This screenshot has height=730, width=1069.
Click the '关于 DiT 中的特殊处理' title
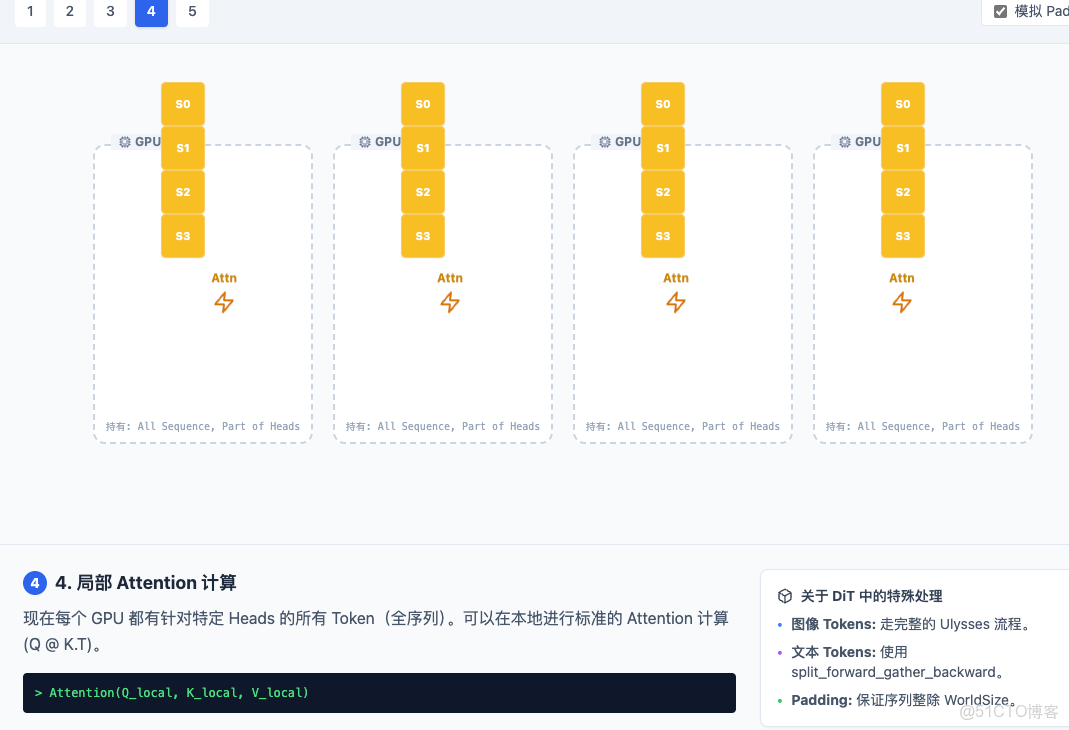coord(871,596)
